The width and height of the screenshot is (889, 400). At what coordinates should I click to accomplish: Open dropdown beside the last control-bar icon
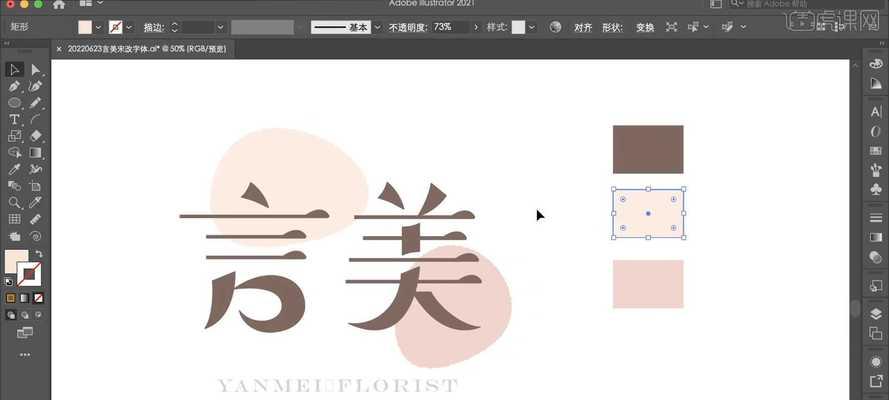click(743, 27)
